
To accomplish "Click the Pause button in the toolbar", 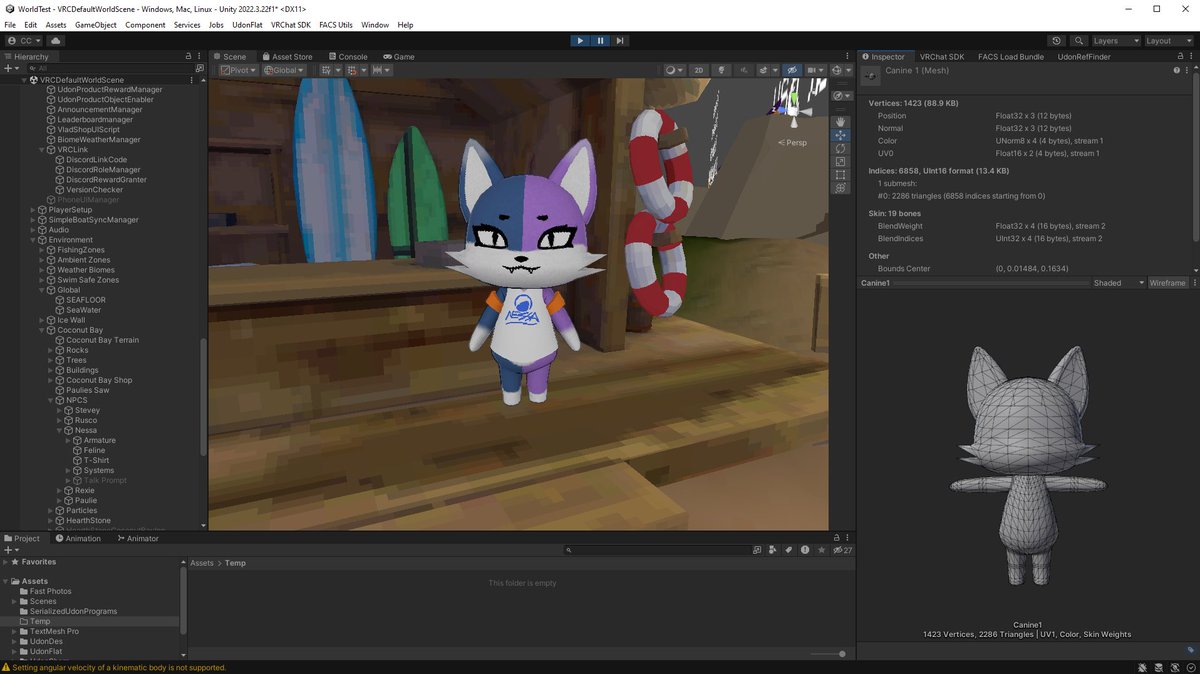I will [x=600, y=41].
